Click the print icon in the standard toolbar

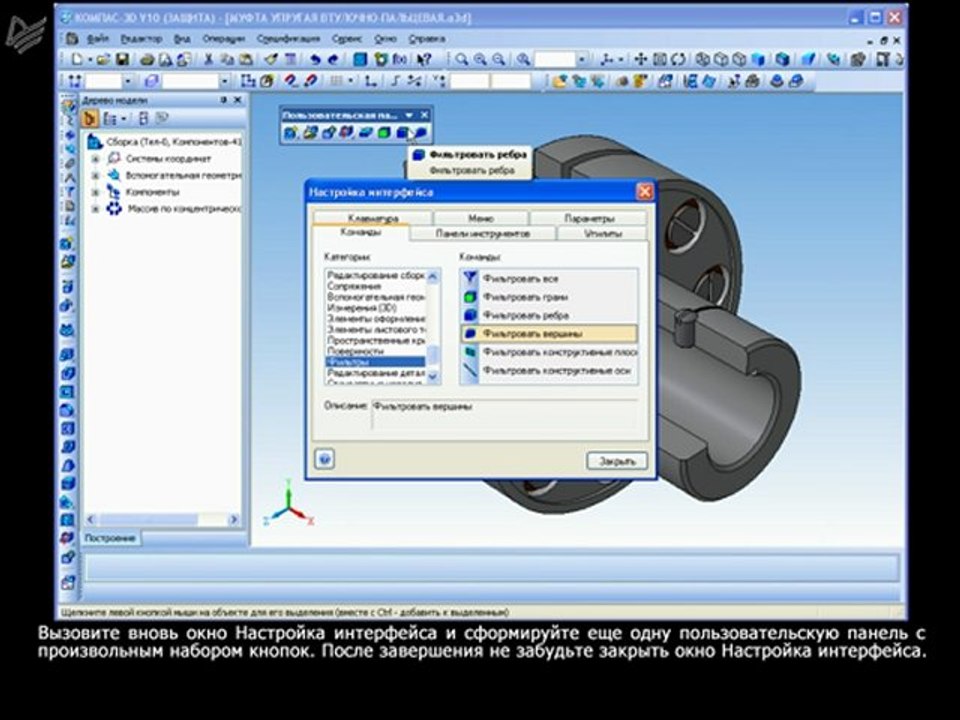[146, 60]
